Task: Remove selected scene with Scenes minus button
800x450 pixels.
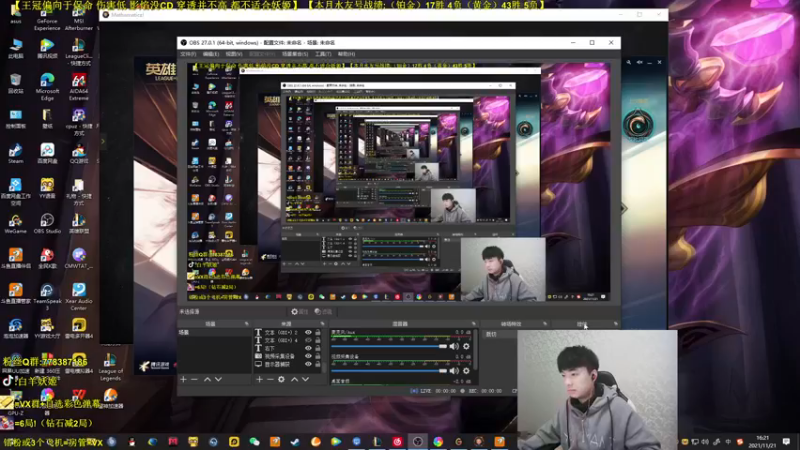Action: pyautogui.click(x=194, y=379)
